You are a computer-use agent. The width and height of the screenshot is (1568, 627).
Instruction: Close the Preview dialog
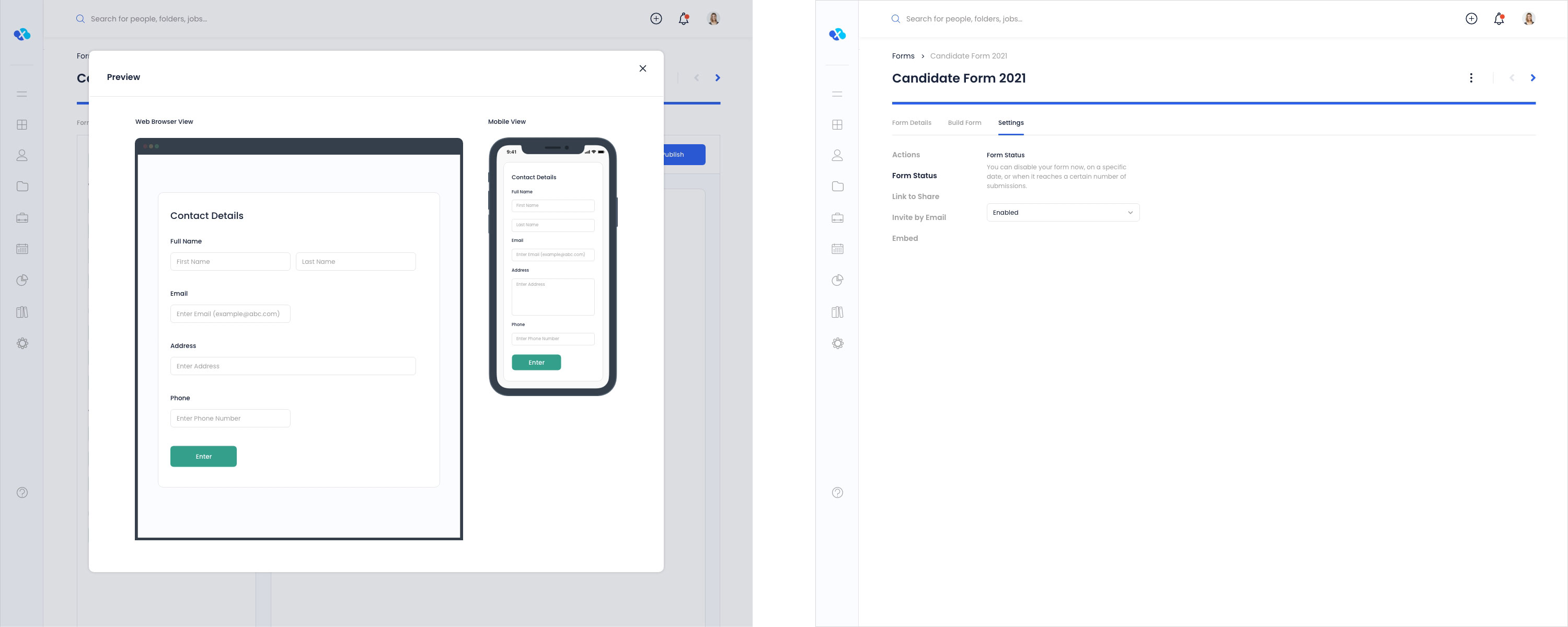coord(643,69)
